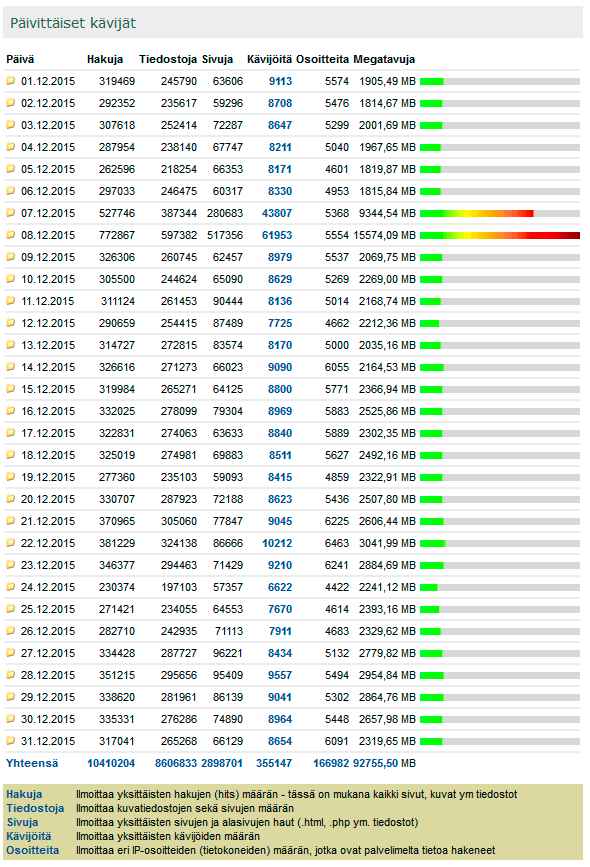Click the pages value 517356
Viewport: 590px width, 867px height.
225,235
